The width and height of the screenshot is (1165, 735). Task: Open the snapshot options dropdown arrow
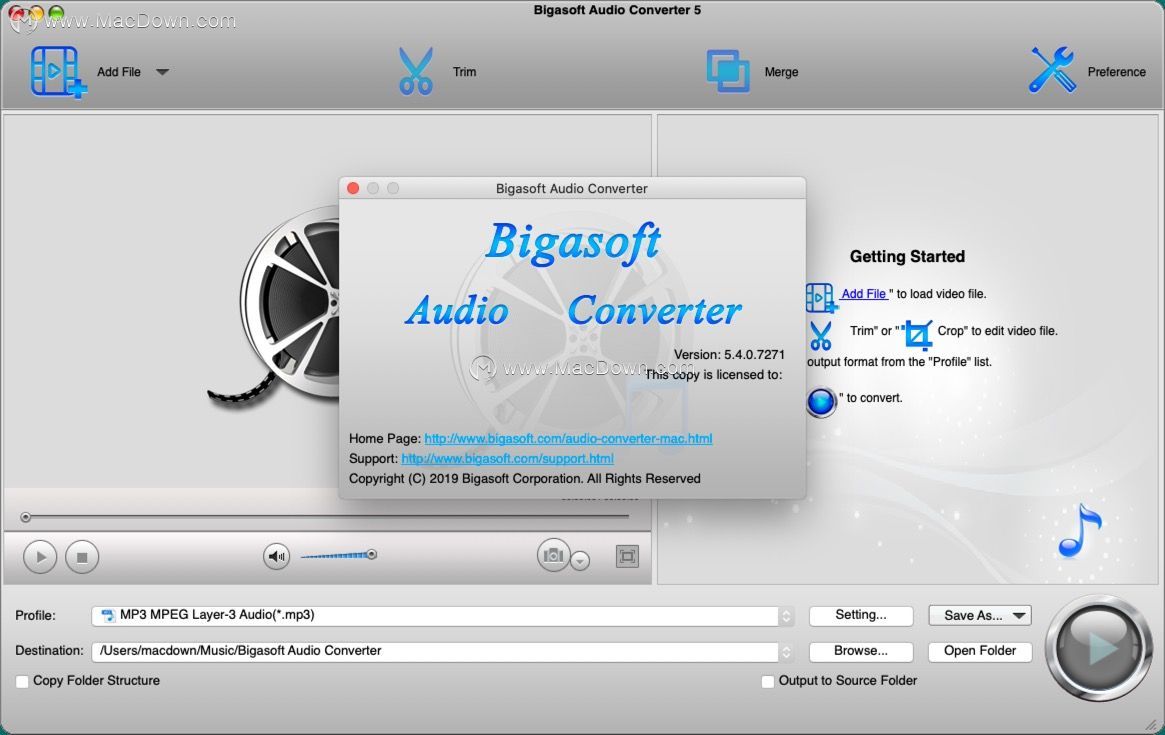tap(580, 560)
